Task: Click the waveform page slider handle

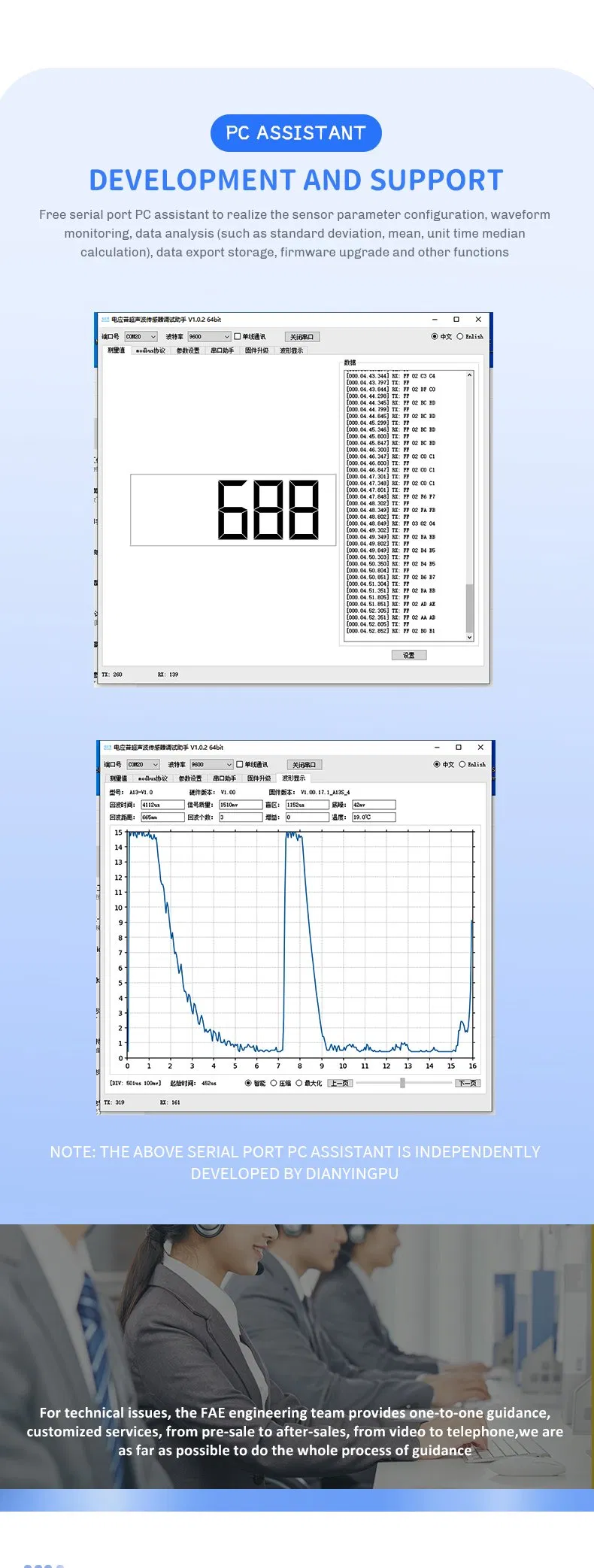Action: click(403, 1084)
